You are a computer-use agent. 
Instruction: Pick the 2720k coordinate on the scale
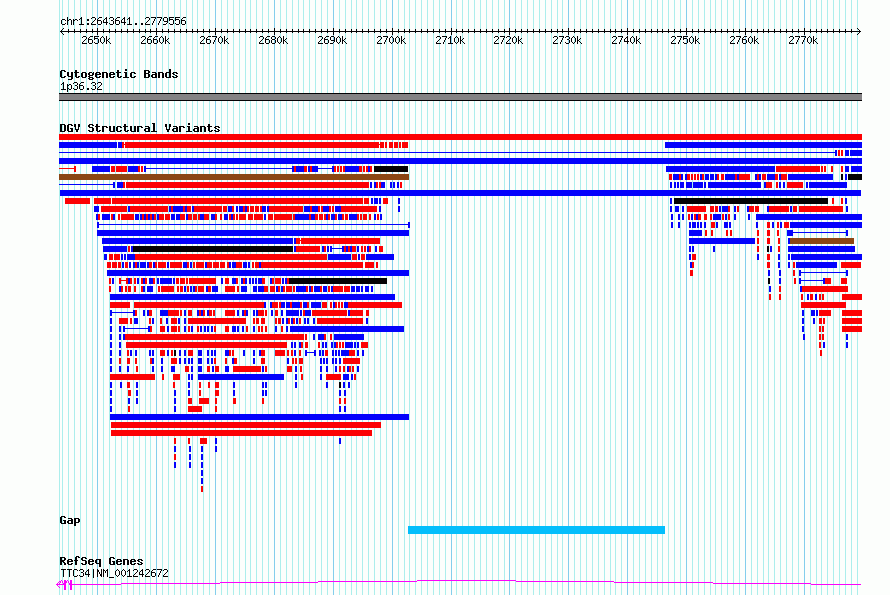[508, 41]
